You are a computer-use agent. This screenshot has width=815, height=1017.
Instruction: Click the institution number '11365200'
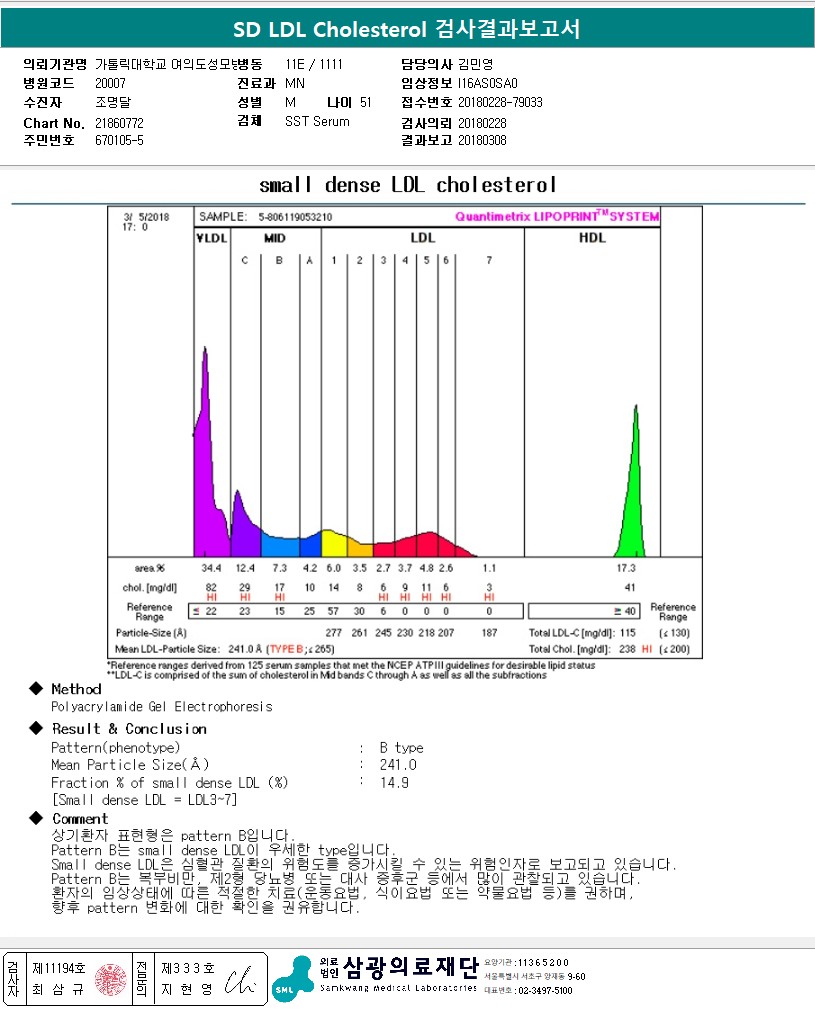(x=543, y=963)
